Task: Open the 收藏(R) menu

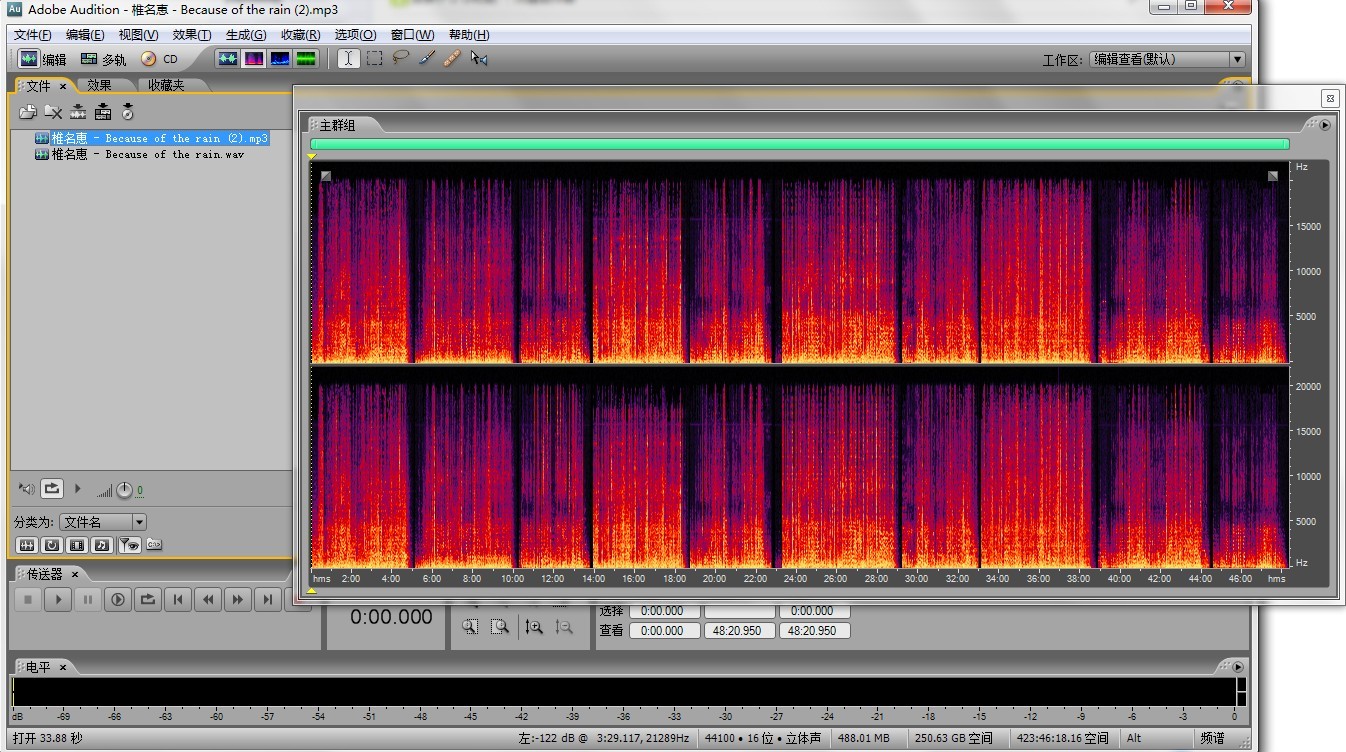Action: [301, 35]
